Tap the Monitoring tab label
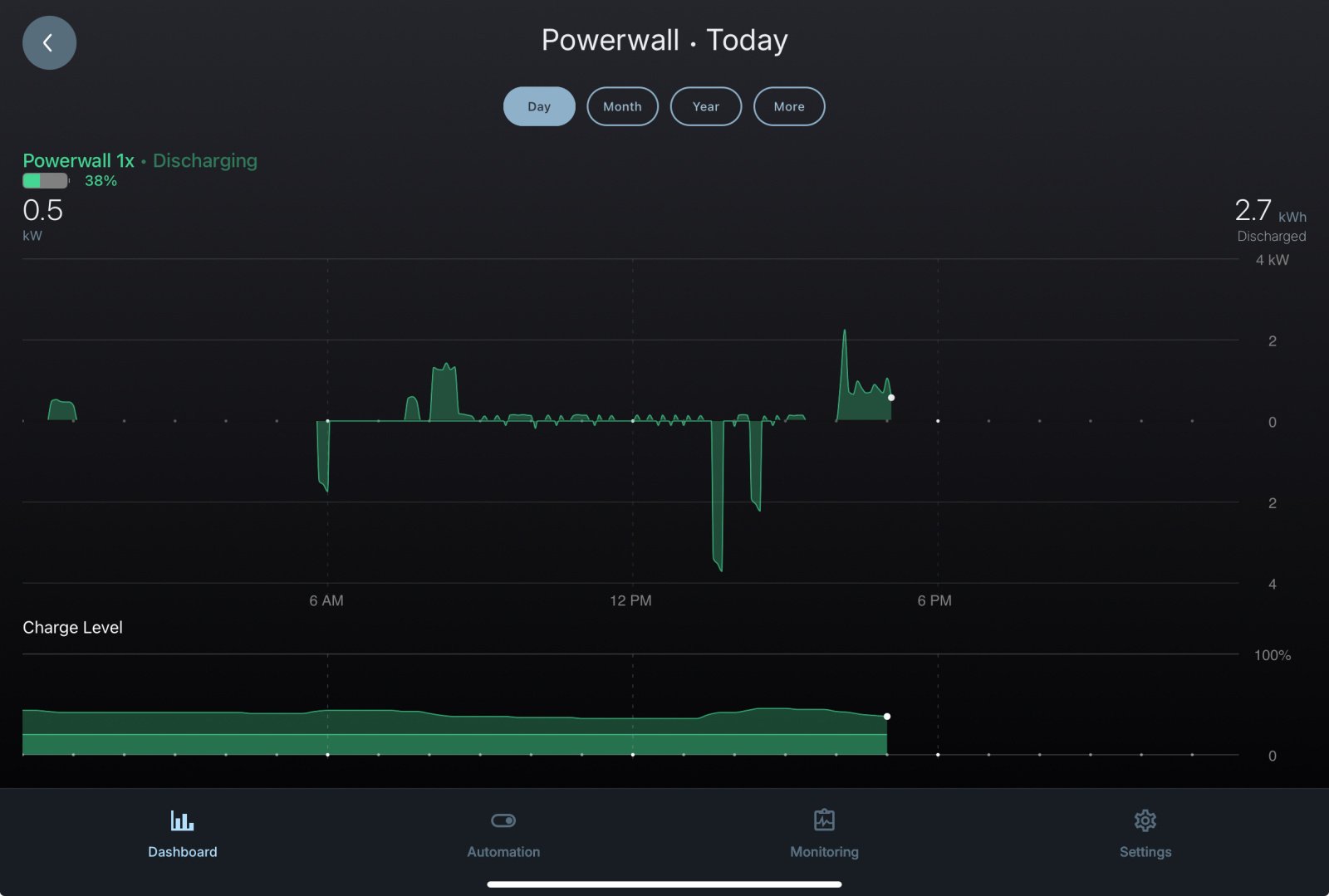Screen dimensions: 1329x896 click(x=824, y=852)
